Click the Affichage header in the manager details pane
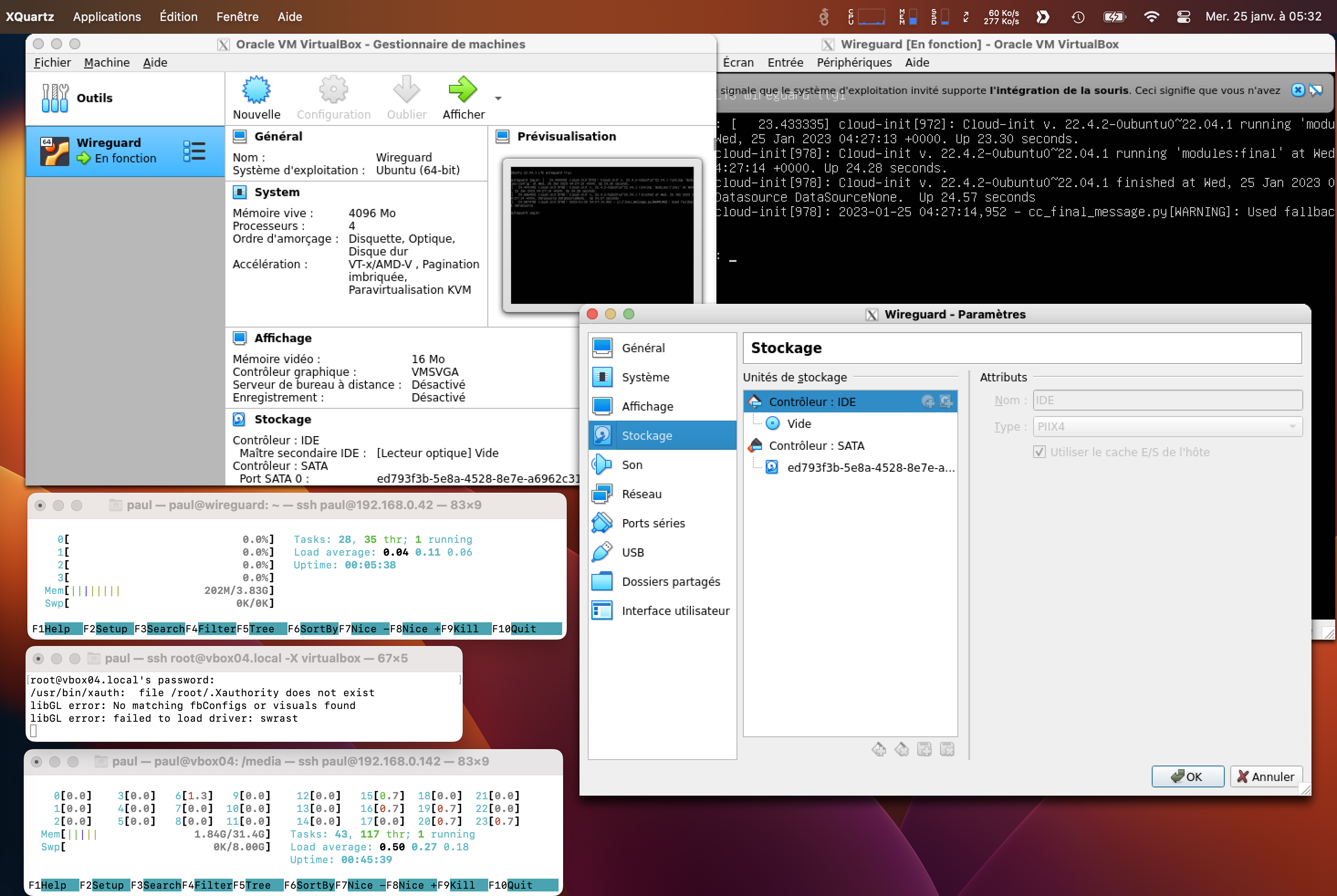1337x896 pixels. coord(282,338)
